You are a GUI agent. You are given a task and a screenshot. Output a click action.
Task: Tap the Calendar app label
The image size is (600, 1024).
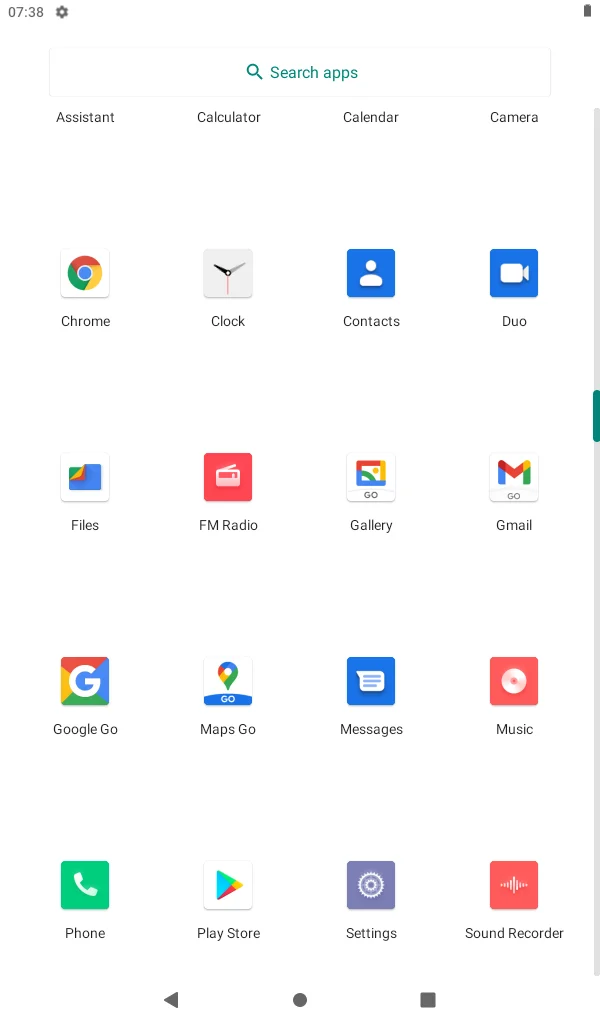371,118
